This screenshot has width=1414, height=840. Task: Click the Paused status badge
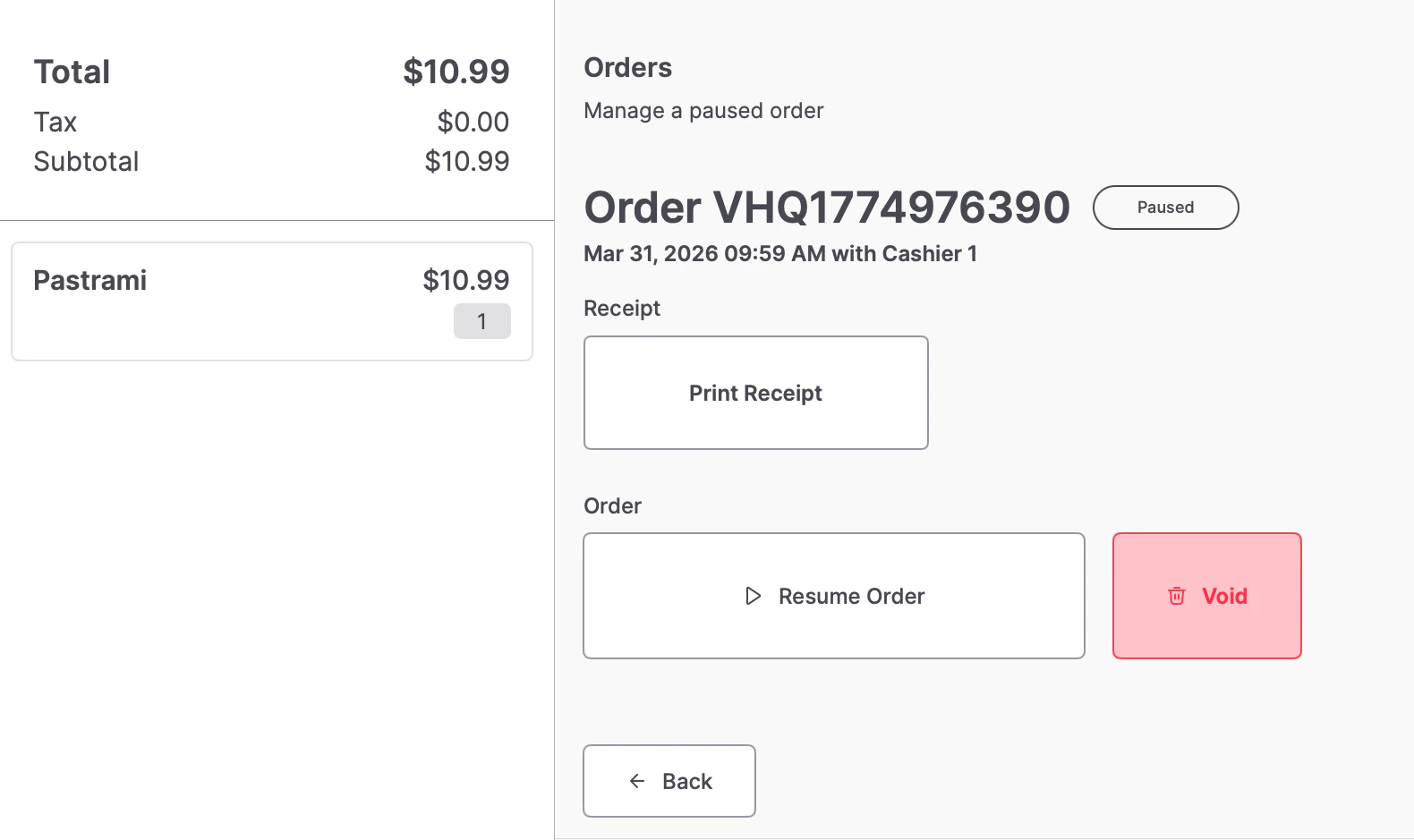pyautogui.click(x=1165, y=208)
